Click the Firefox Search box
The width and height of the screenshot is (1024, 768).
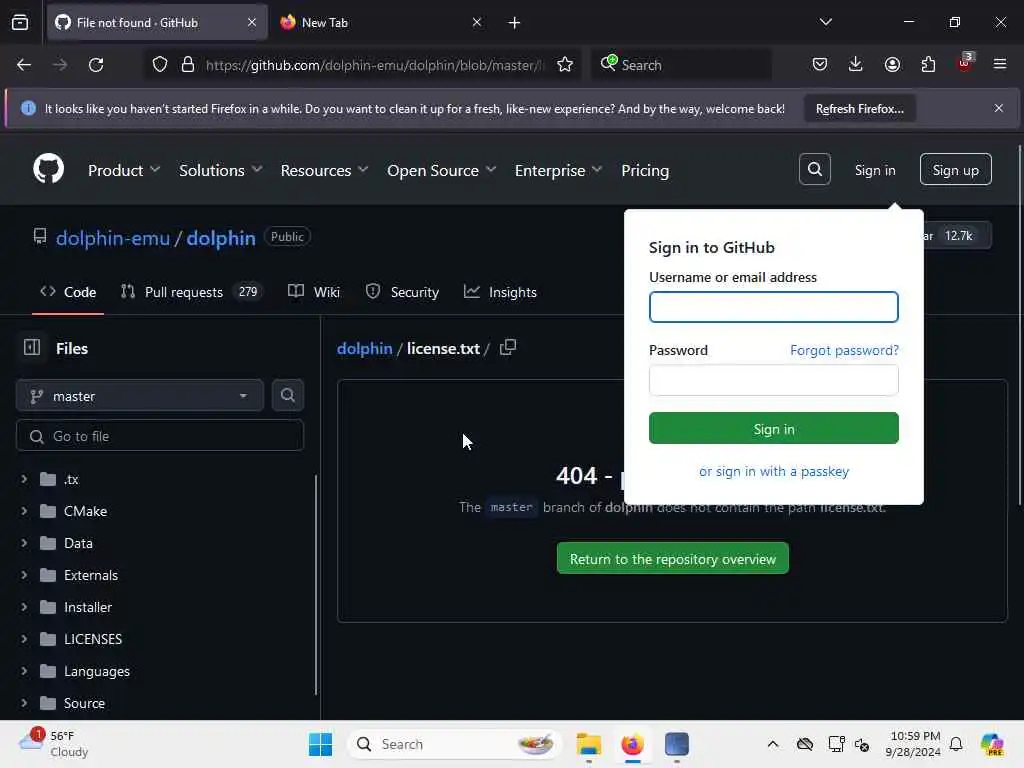pos(681,65)
